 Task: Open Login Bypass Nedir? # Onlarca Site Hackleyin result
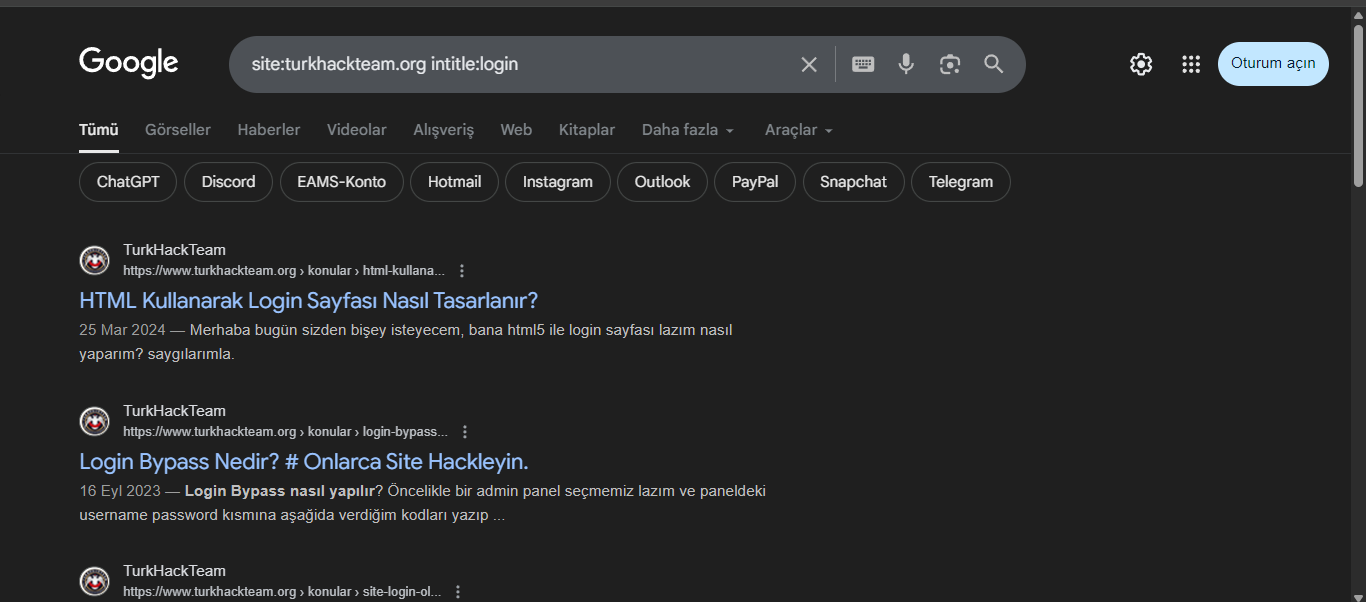tap(303, 461)
